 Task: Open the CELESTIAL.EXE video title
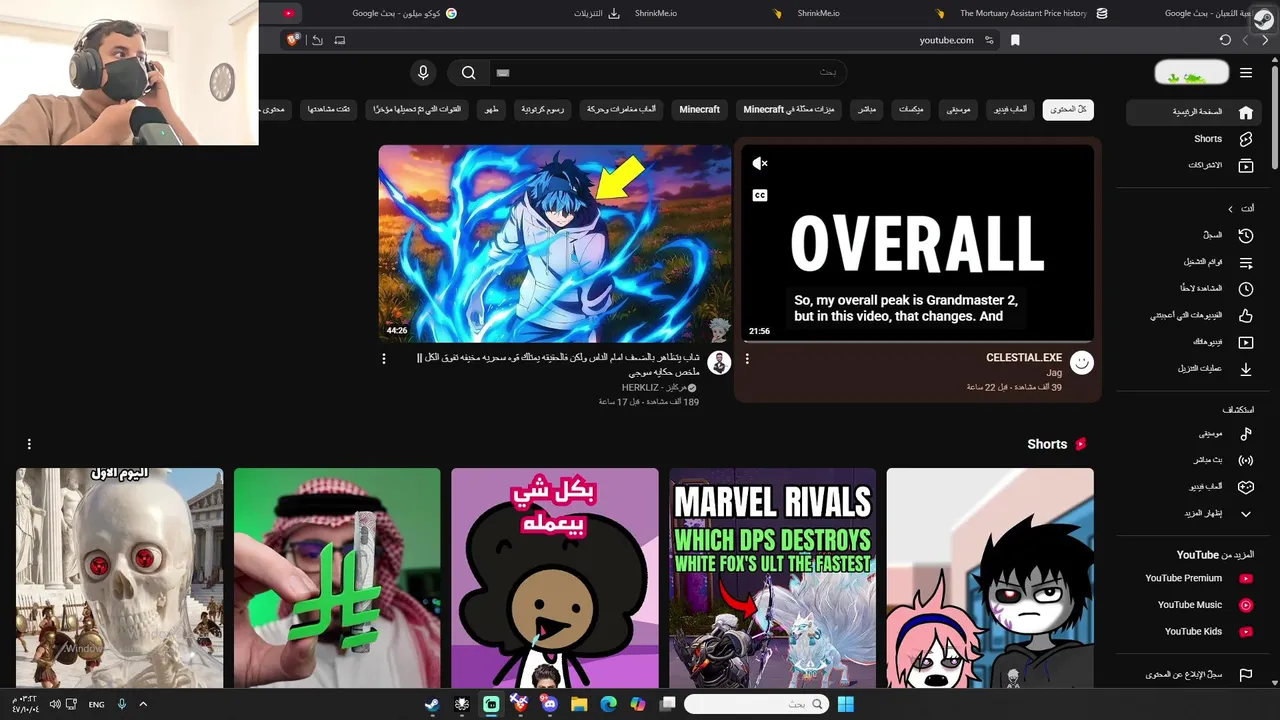(x=1024, y=357)
